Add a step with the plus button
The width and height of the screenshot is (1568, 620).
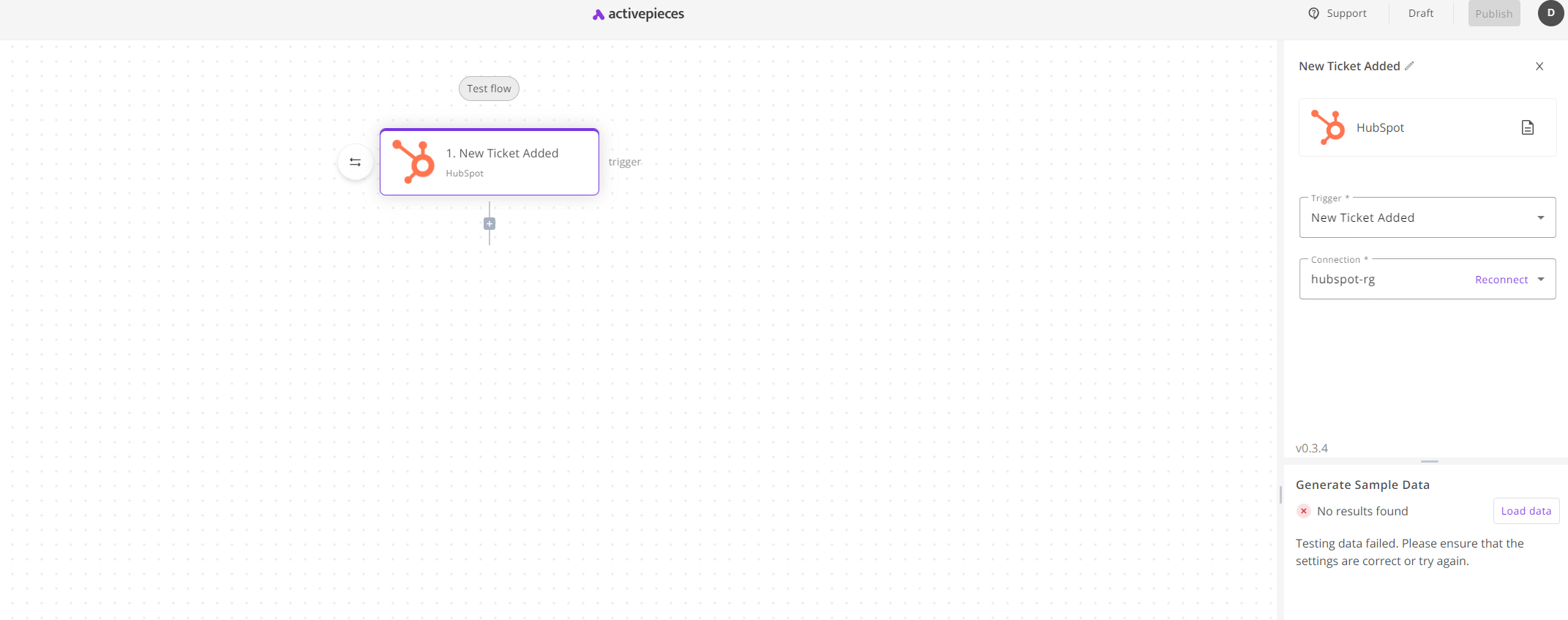pos(489,224)
